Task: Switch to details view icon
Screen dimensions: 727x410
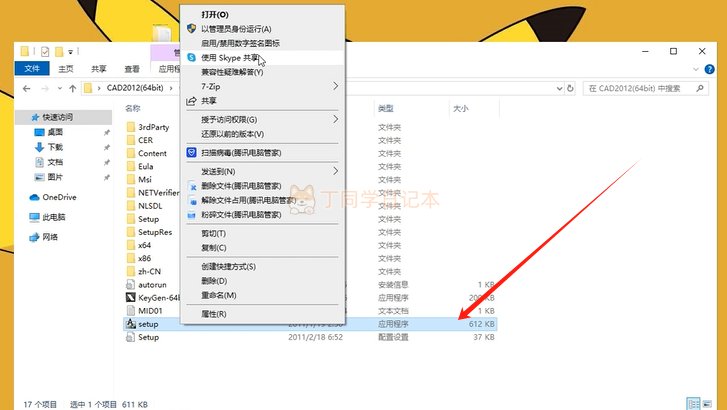Action: coord(693,404)
